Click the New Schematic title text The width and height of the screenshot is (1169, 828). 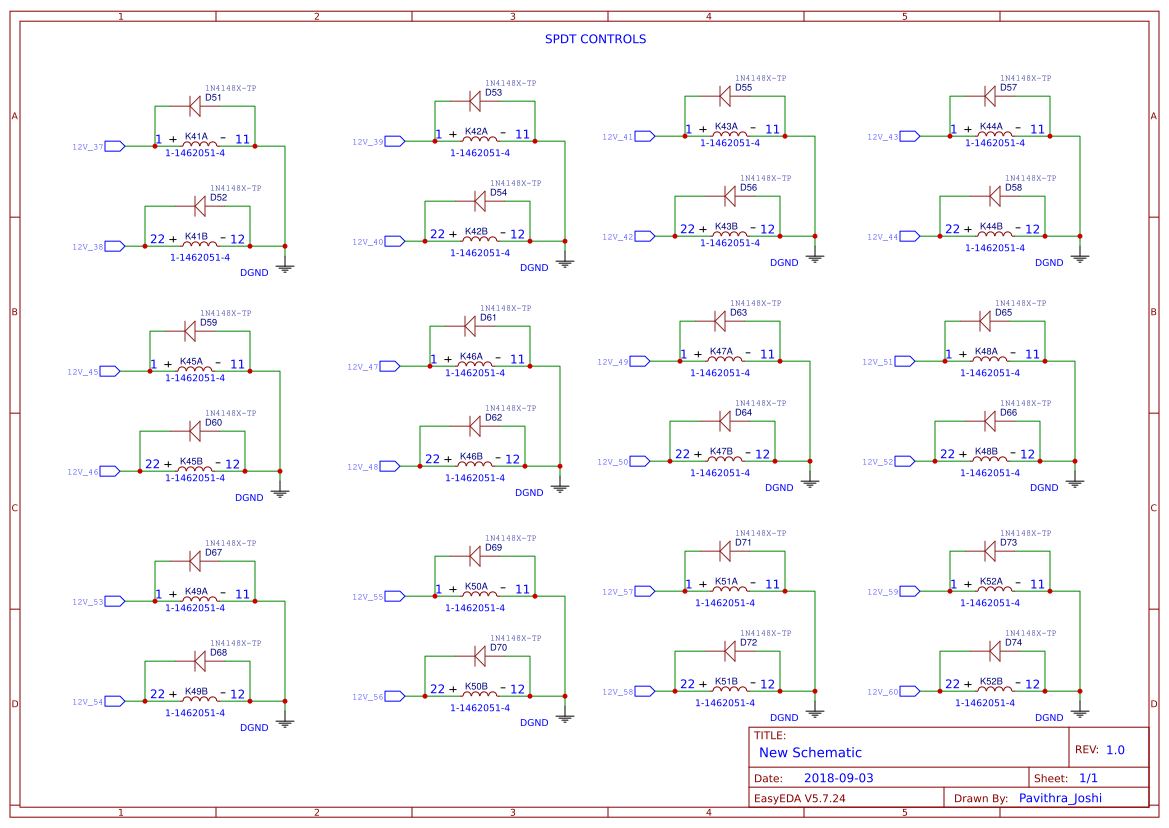(x=812, y=753)
